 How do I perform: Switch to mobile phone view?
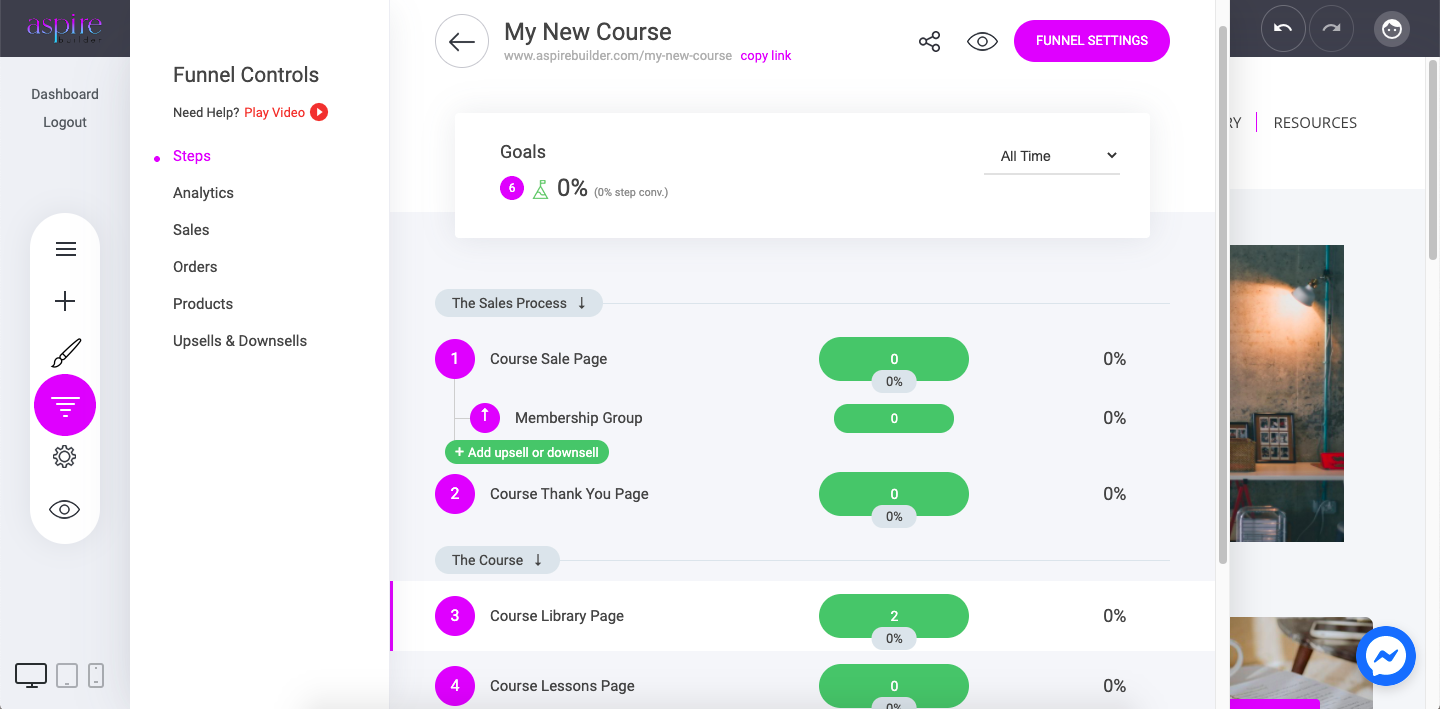(x=96, y=676)
